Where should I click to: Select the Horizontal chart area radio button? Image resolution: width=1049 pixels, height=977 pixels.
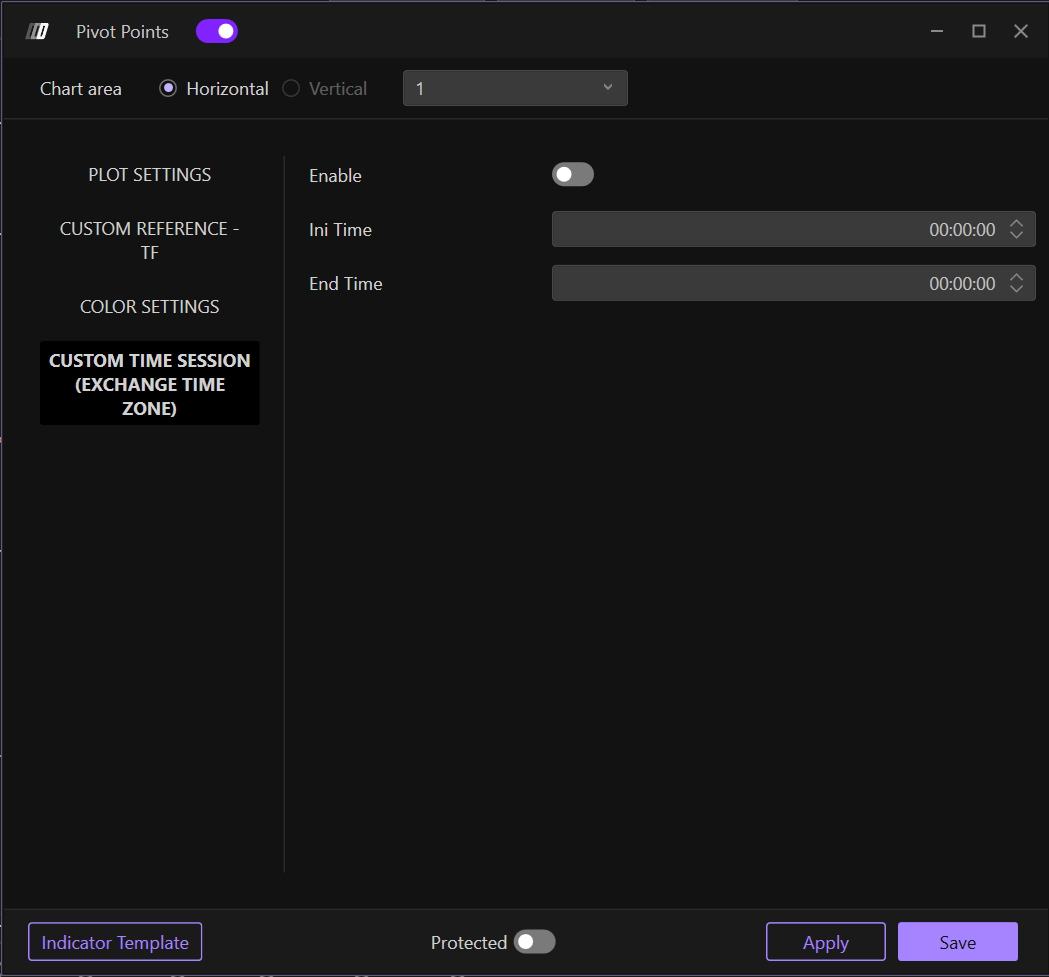[168, 88]
